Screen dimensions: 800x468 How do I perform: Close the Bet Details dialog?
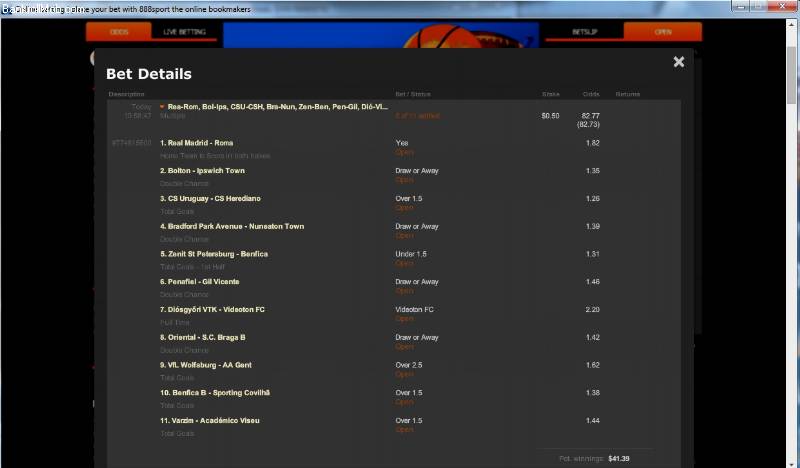click(x=679, y=62)
